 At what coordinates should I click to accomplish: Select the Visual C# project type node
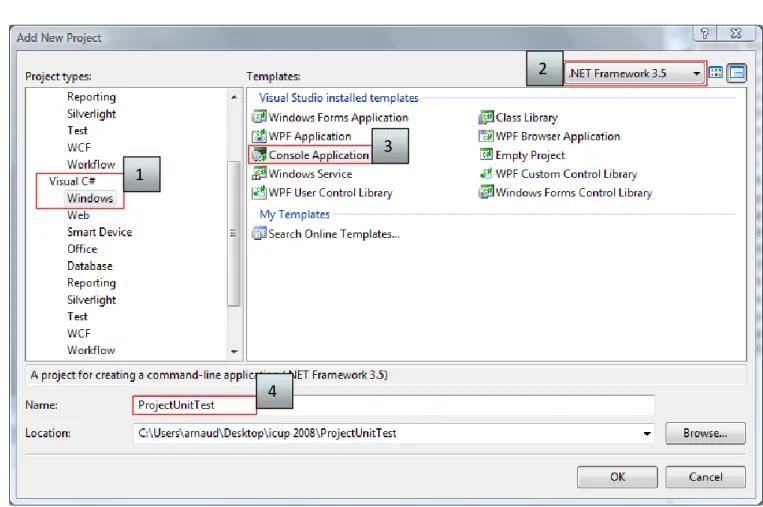tap(72, 181)
